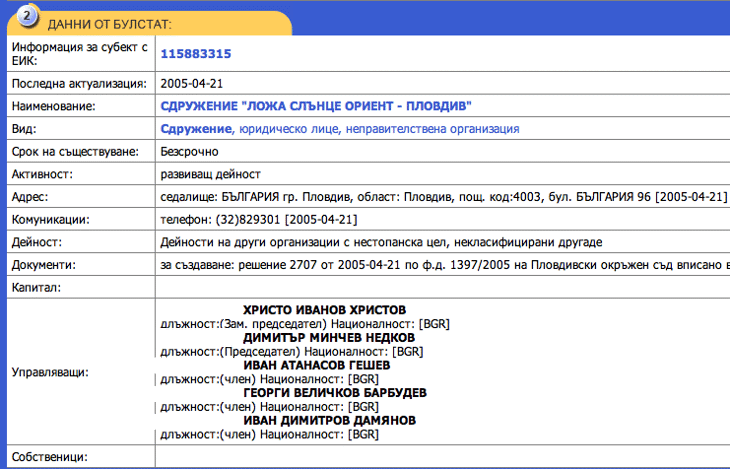Click the Срок на съществуване label

[x=75, y=152]
